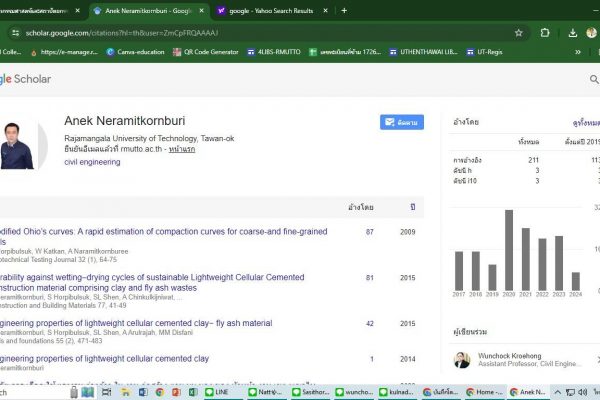The width and height of the screenshot is (600, 400).
Task: Open citations count 81
Action: click(x=370, y=278)
